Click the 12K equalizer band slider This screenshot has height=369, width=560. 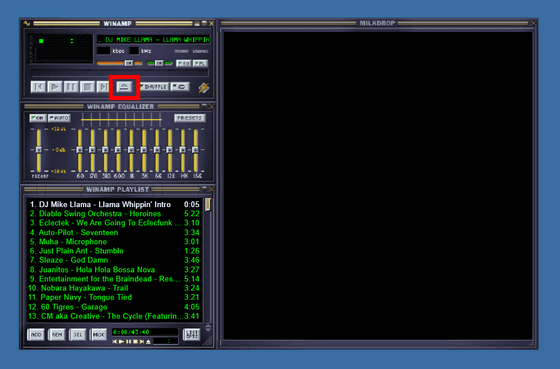[x=170, y=150]
